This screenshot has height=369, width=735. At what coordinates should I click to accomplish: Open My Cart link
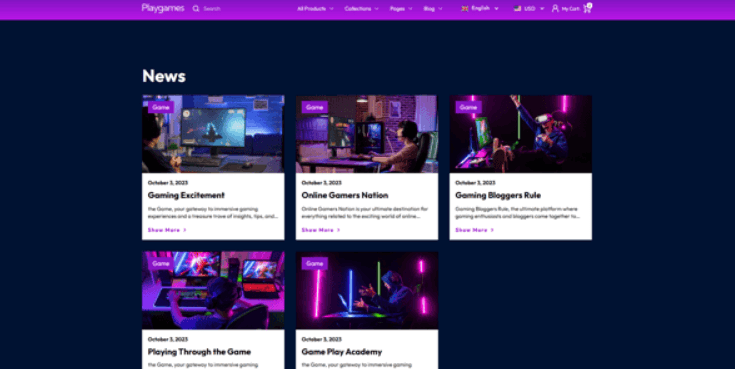point(570,9)
